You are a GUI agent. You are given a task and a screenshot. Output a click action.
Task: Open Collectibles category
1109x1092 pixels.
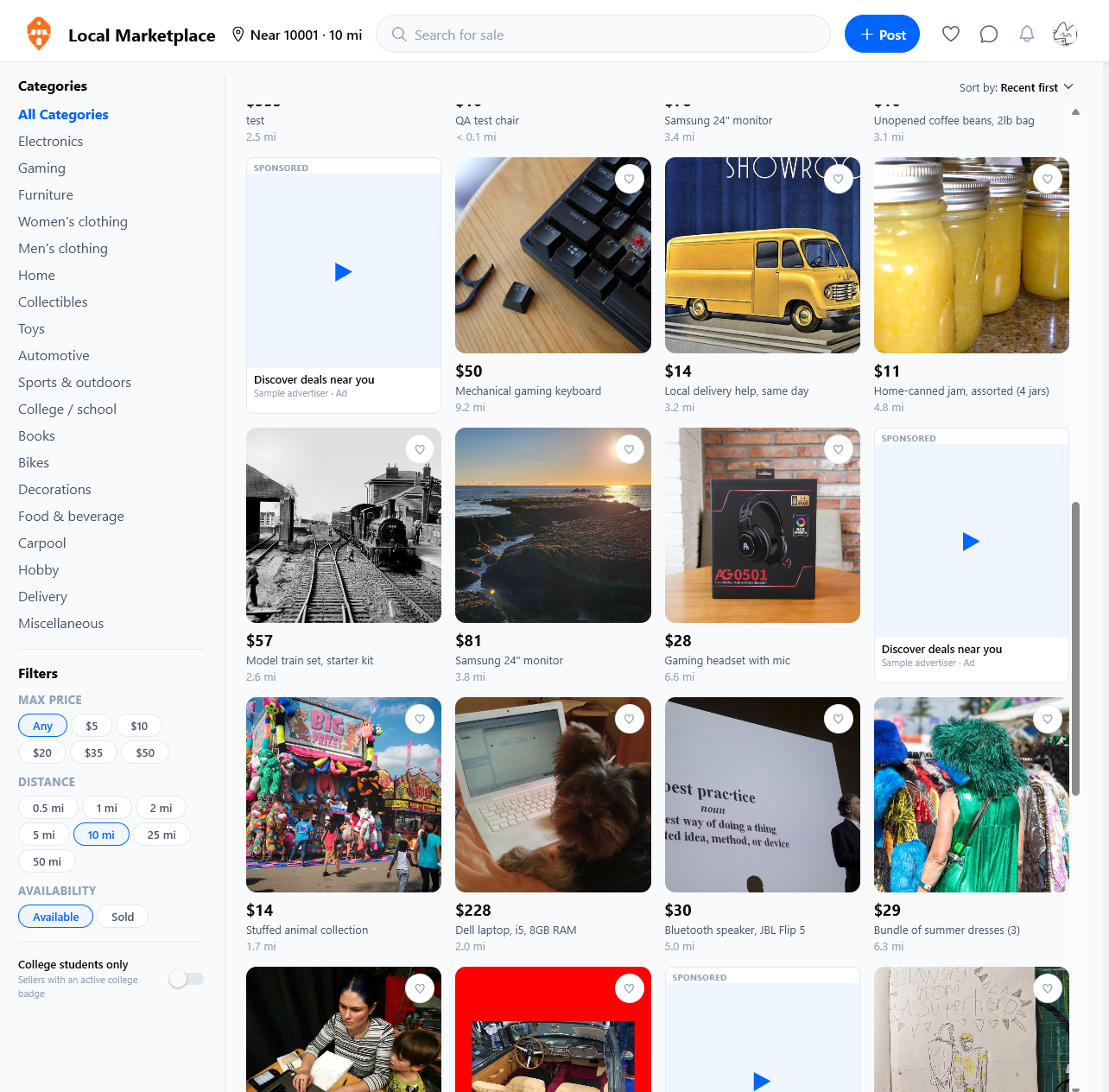(x=53, y=302)
